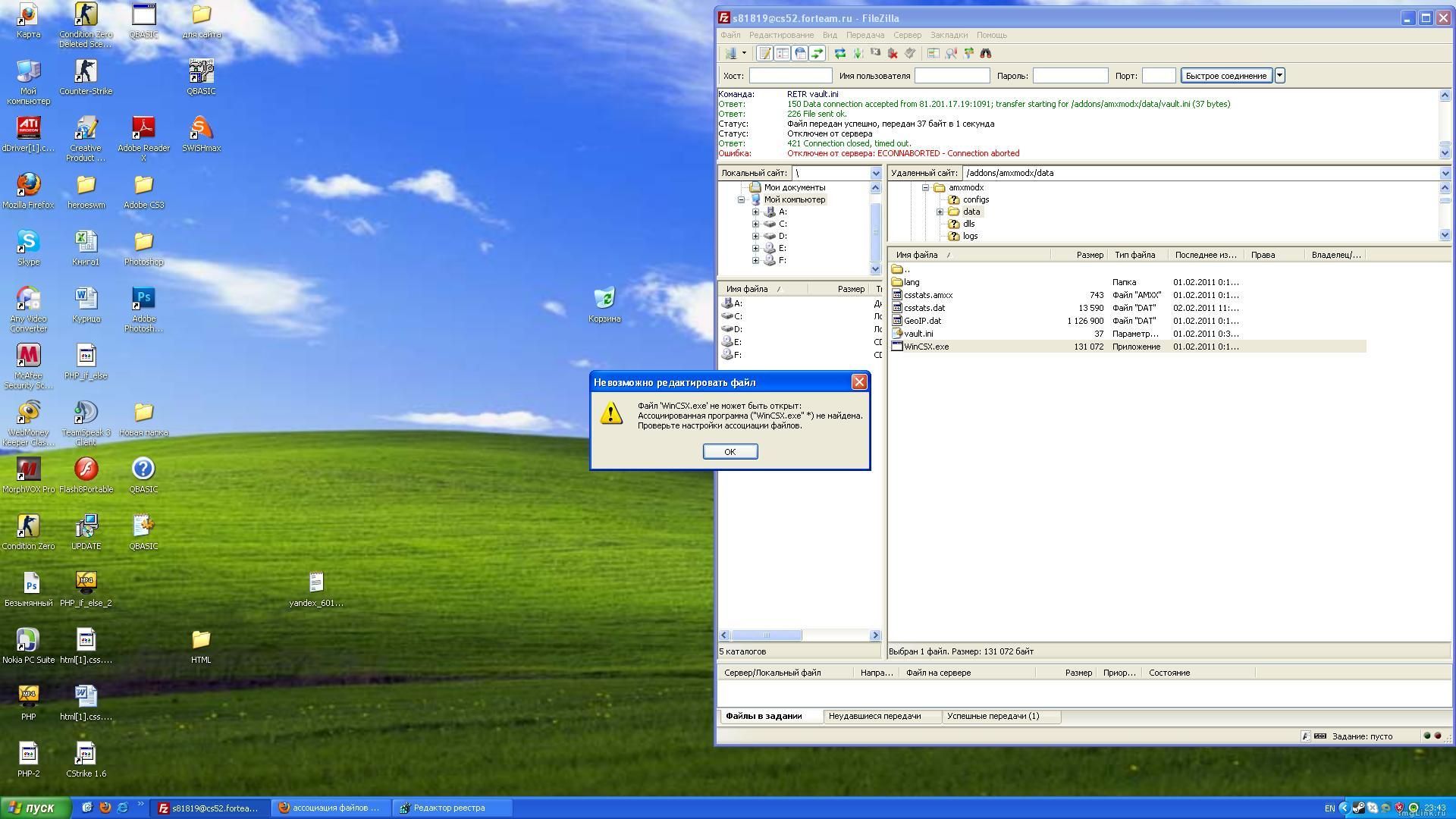This screenshot has width=1456, height=819.
Task: Click the disconnect from server icon
Action: coord(893,53)
